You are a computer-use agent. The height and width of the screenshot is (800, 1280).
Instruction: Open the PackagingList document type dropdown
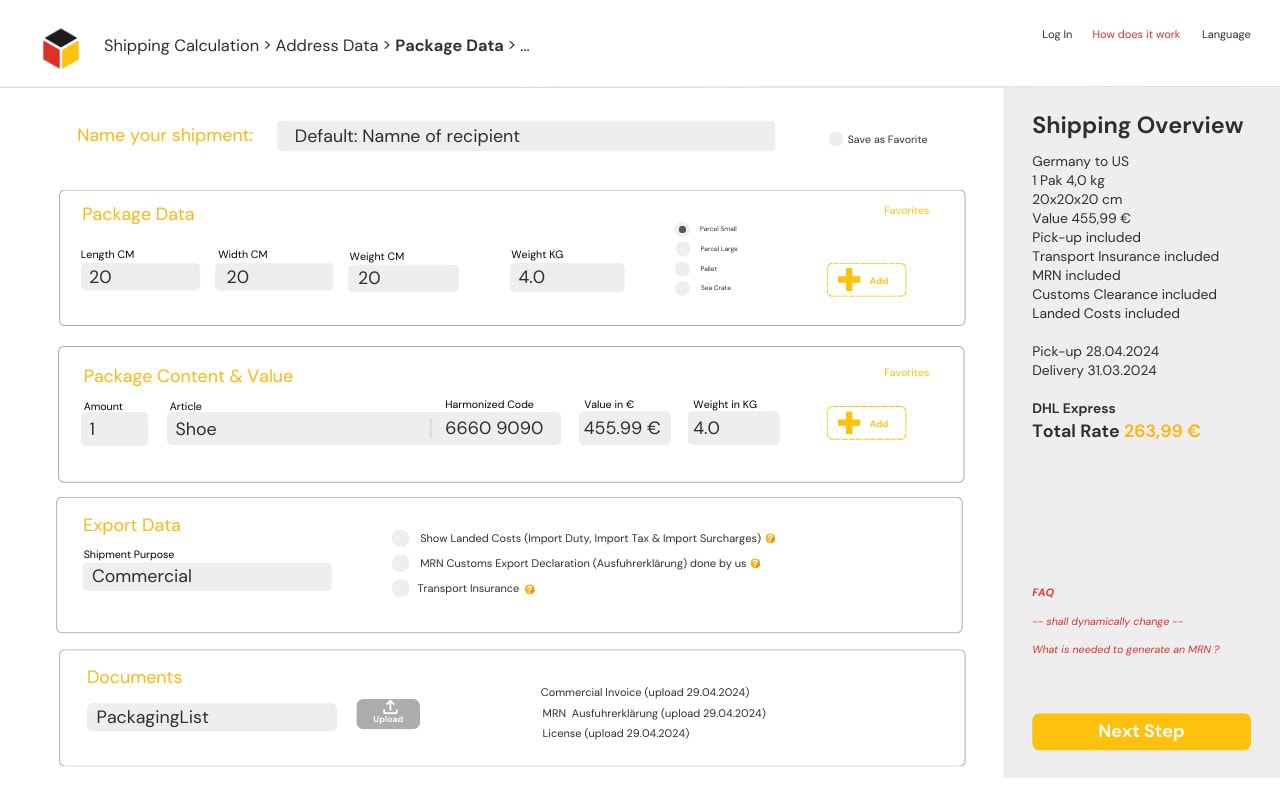pyautogui.click(x=212, y=717)
